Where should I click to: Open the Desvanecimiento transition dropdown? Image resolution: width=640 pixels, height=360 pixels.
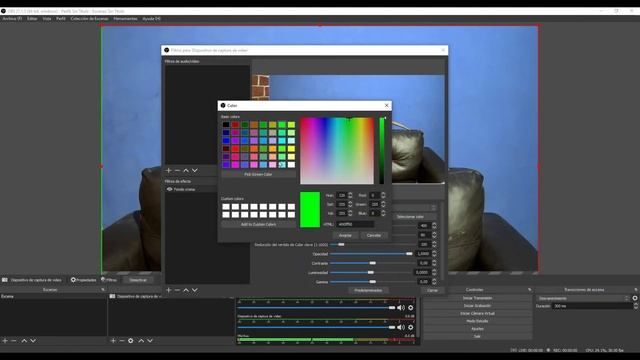pyautogui.click(x=583, y=298)
